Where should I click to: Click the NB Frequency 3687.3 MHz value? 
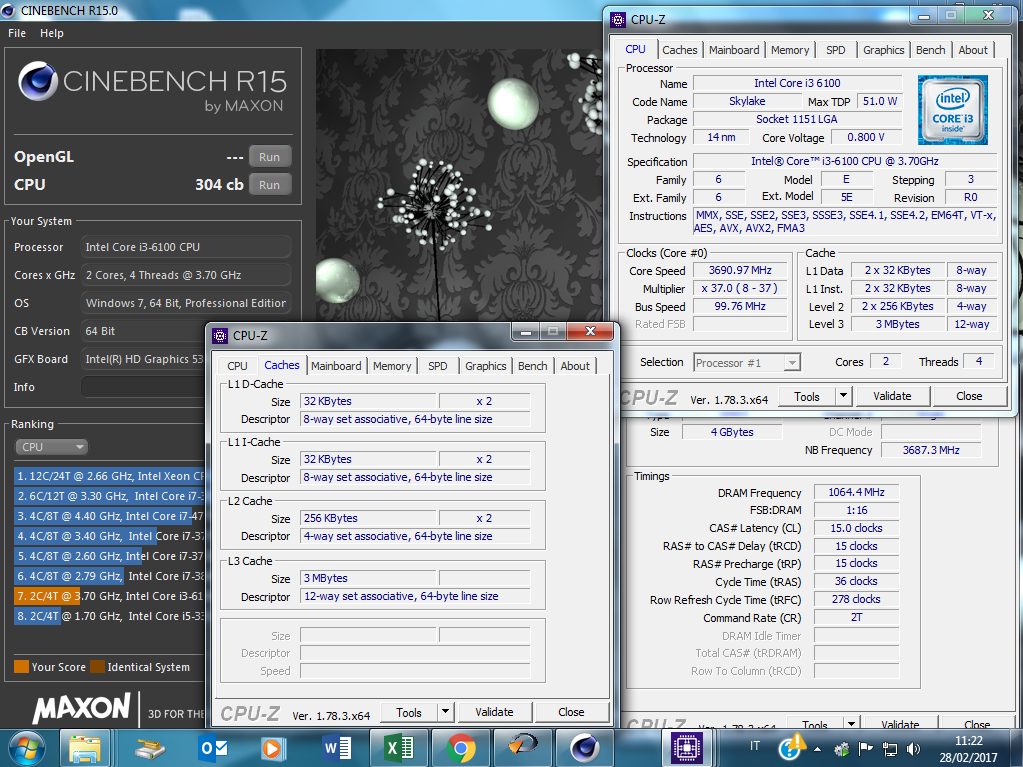[x=930, y=450]
